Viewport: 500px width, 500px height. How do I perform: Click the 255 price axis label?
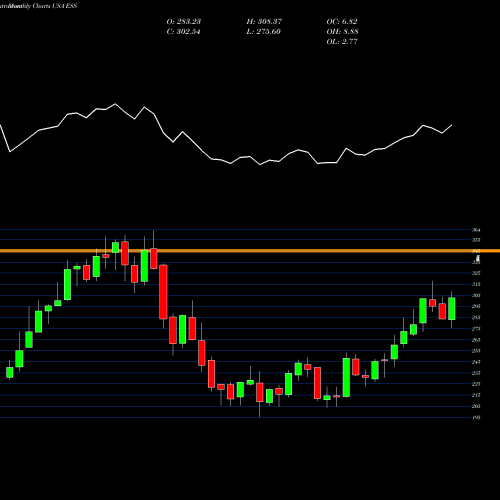(476, 351)
